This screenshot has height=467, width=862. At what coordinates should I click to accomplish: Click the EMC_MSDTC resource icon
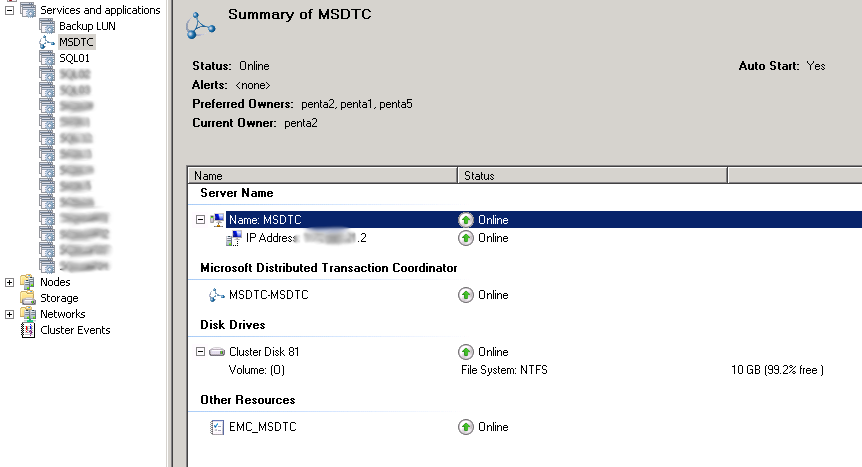pos(217,427)
